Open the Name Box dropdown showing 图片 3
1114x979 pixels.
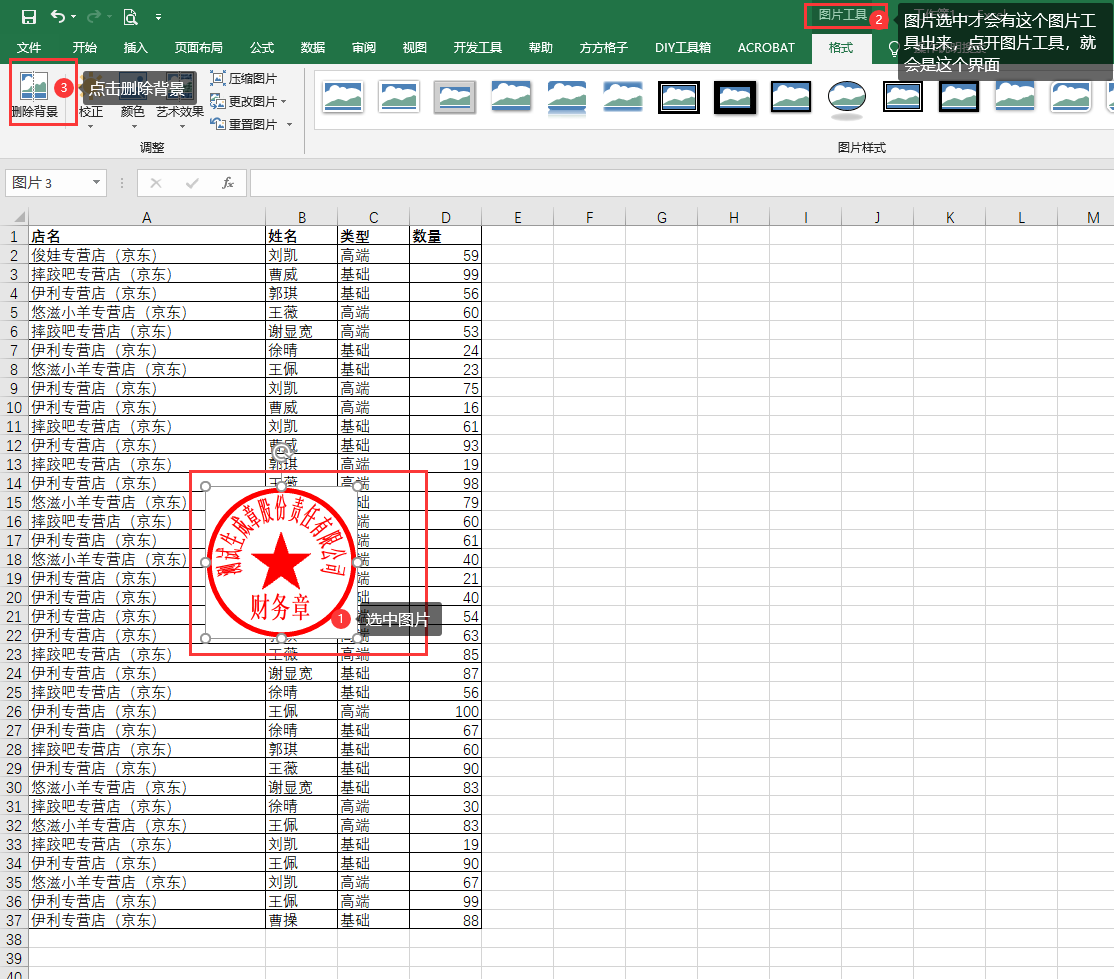click(96, 183)
